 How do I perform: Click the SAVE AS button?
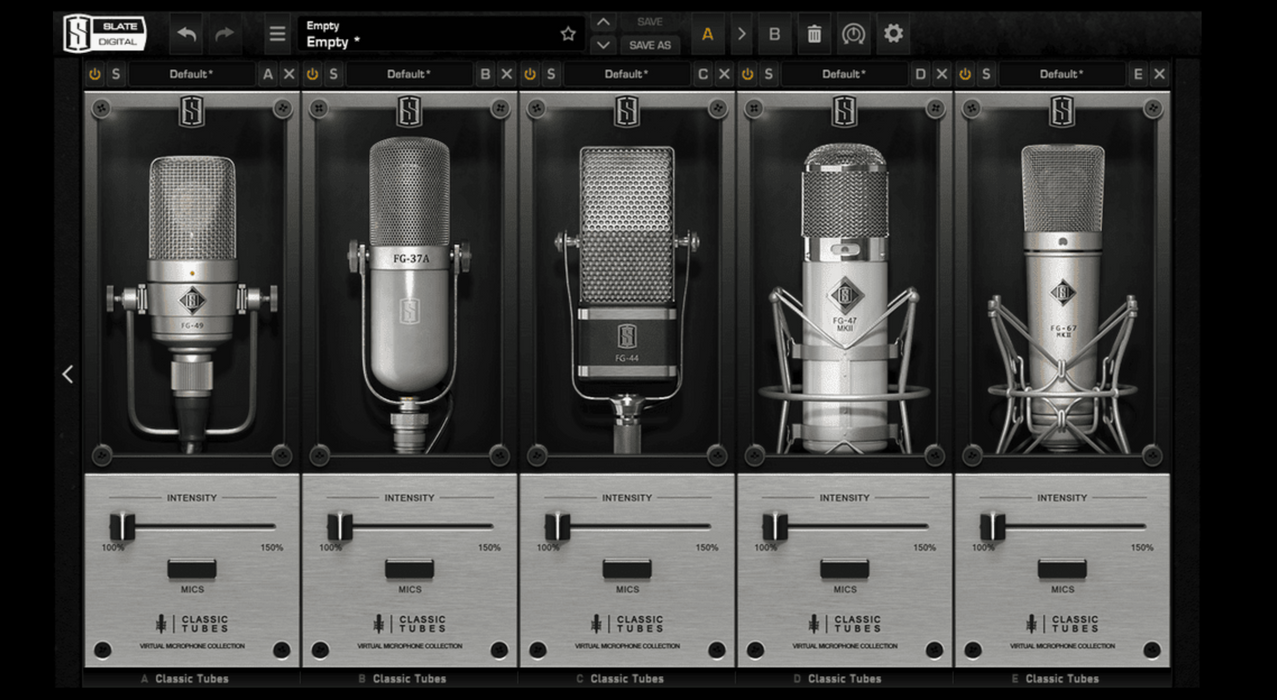(x=650, y=45)
